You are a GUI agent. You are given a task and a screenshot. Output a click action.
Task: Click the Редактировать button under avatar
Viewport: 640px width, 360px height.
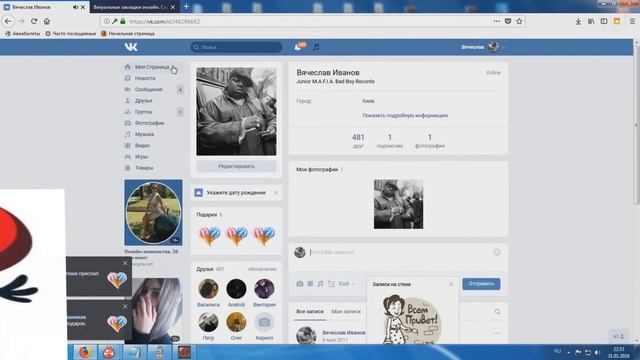click(x=236, y=167)
